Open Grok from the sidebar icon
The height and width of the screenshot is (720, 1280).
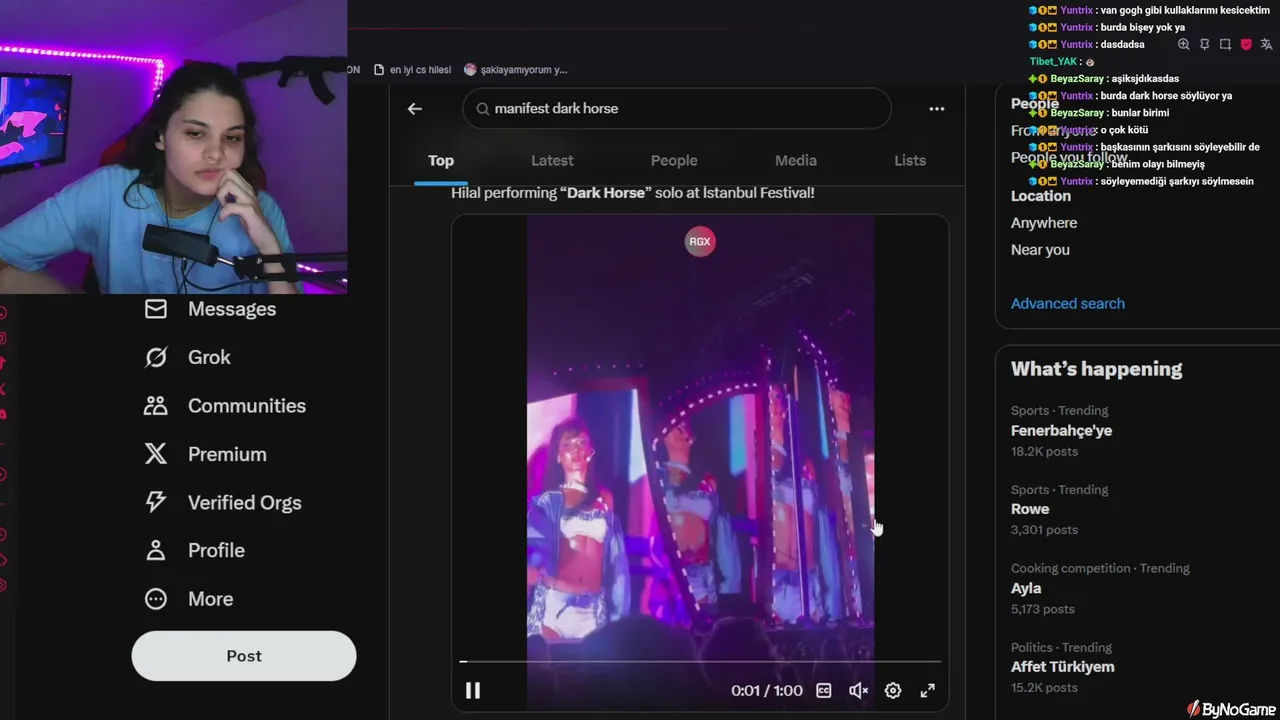click(156, 357)
